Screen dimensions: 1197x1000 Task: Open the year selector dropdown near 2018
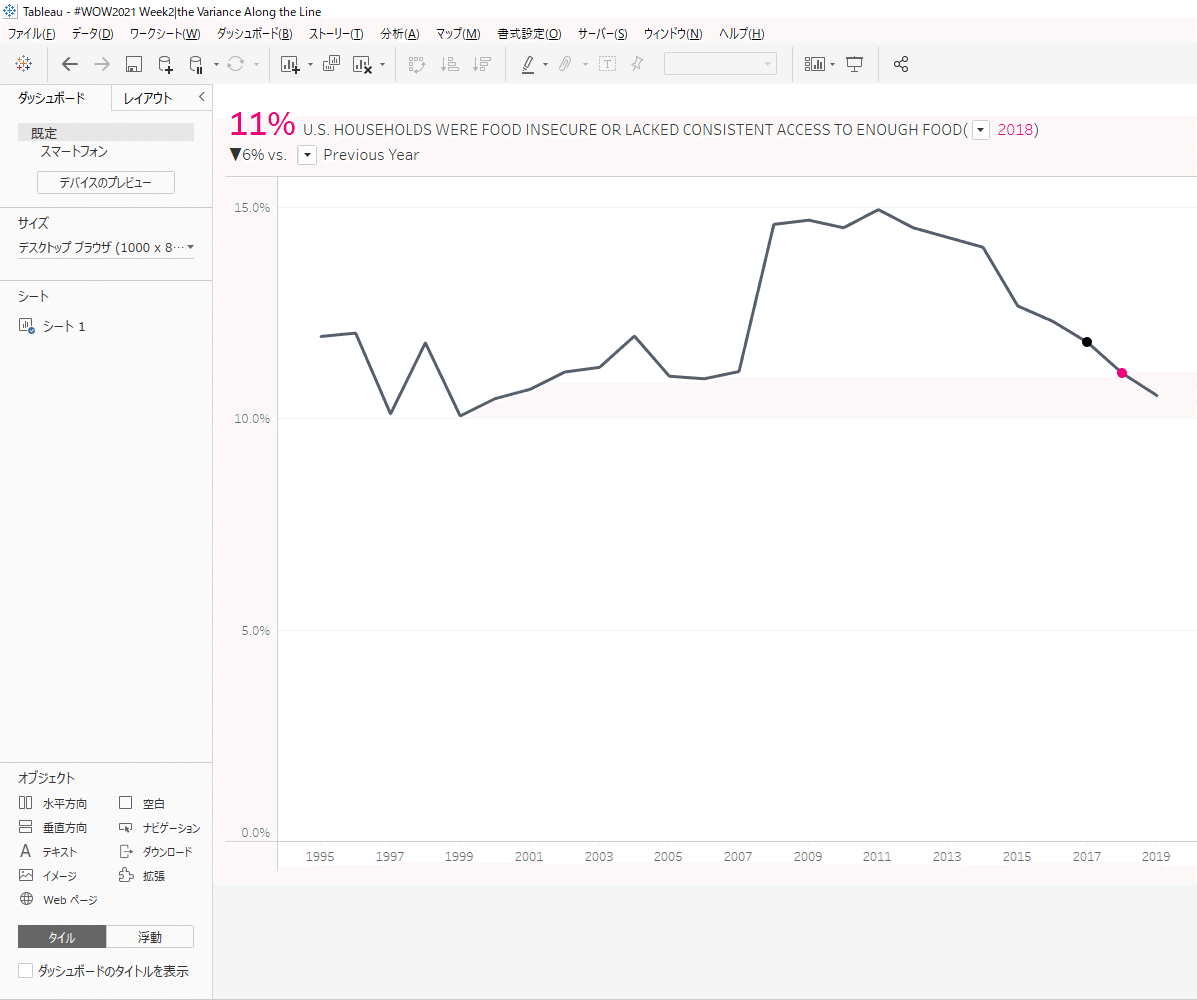981,130
